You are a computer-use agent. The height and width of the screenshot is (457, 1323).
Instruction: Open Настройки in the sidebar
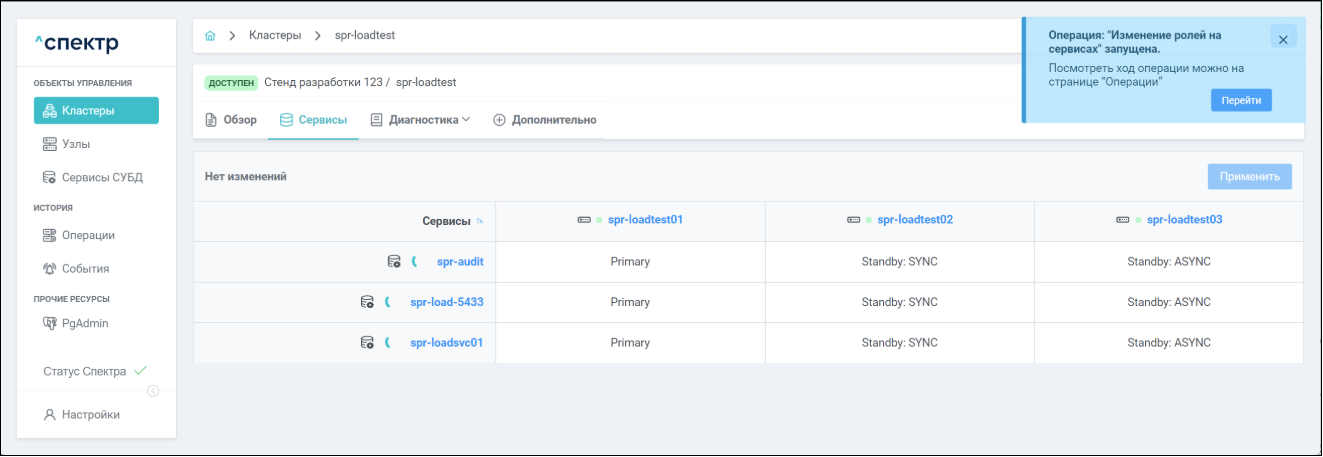click(x=90, y=415)
